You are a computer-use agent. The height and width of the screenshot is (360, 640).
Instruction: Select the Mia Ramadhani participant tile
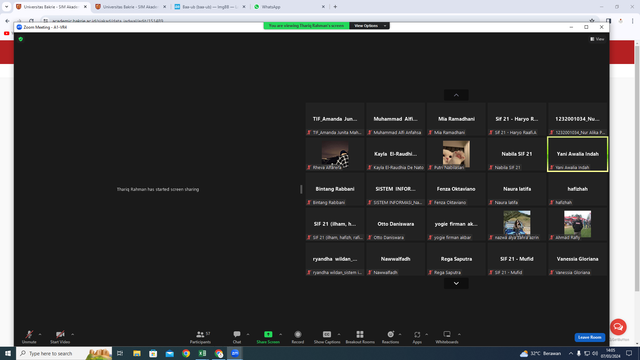pos(456,119)
